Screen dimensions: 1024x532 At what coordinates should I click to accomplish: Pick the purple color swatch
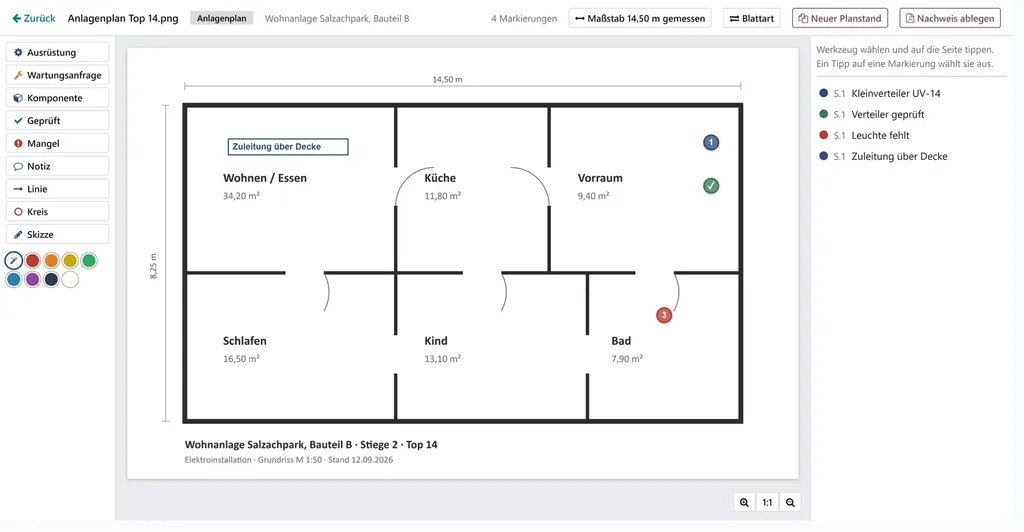[x=32, y=279]
